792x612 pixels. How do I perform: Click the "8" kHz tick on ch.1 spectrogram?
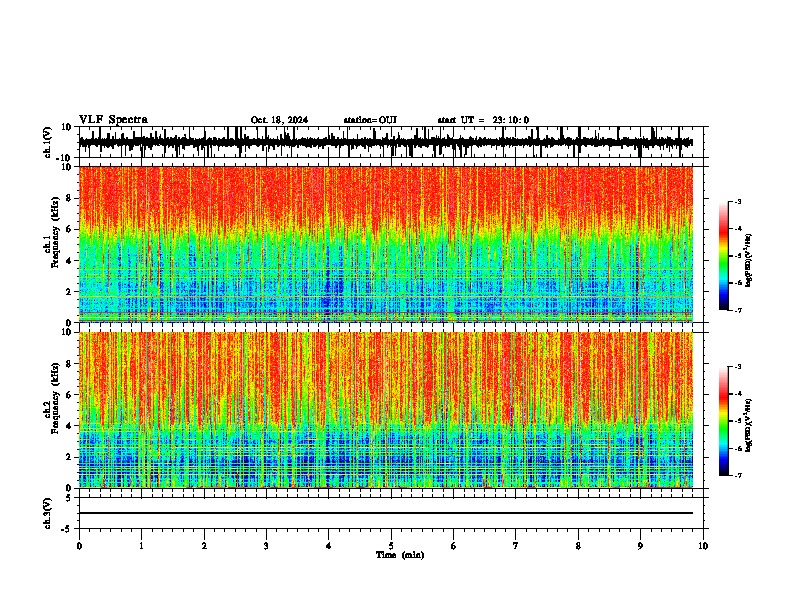[x=70, y=198]
